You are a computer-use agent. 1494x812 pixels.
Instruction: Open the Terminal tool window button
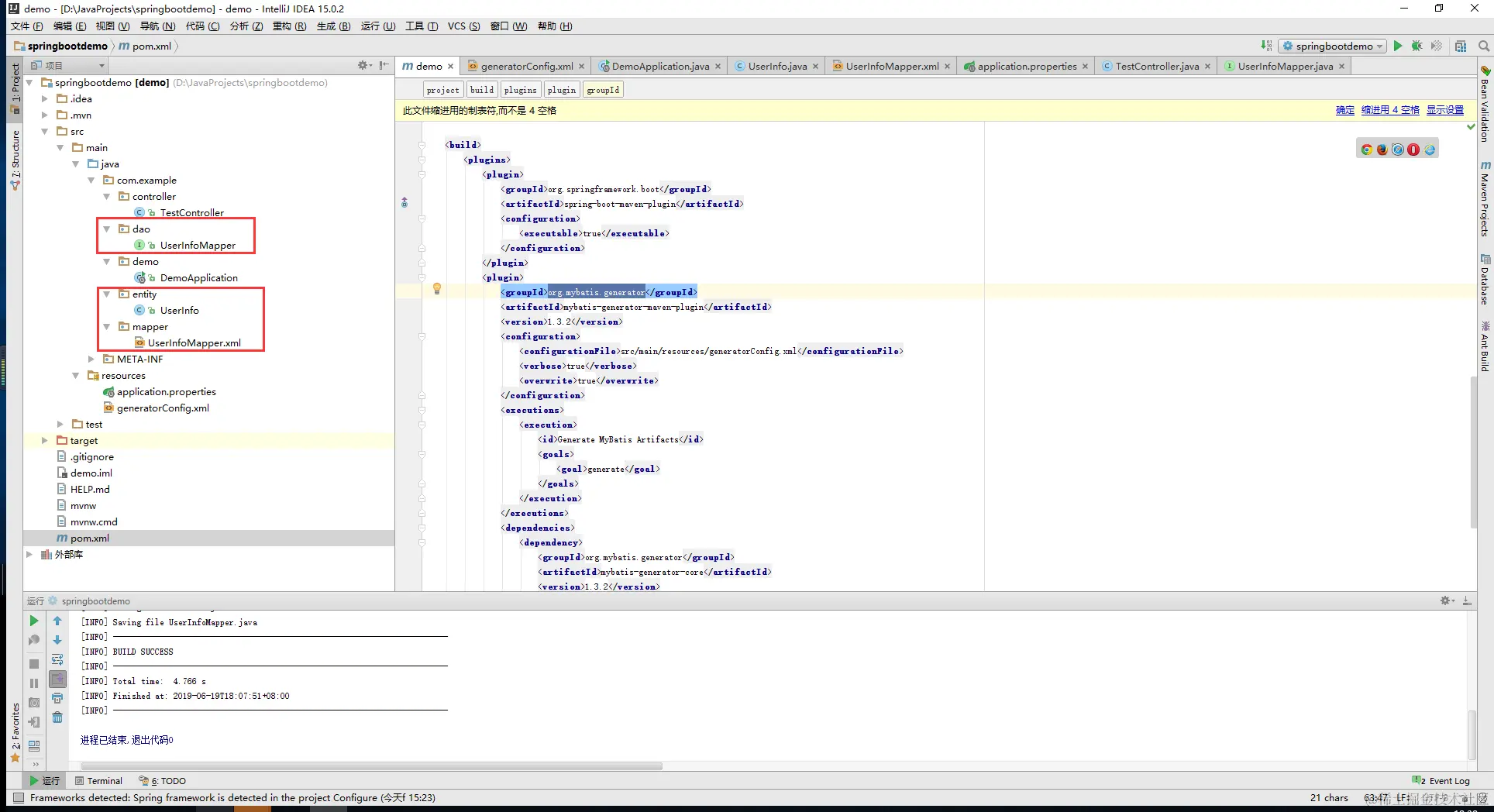[98, 780]
